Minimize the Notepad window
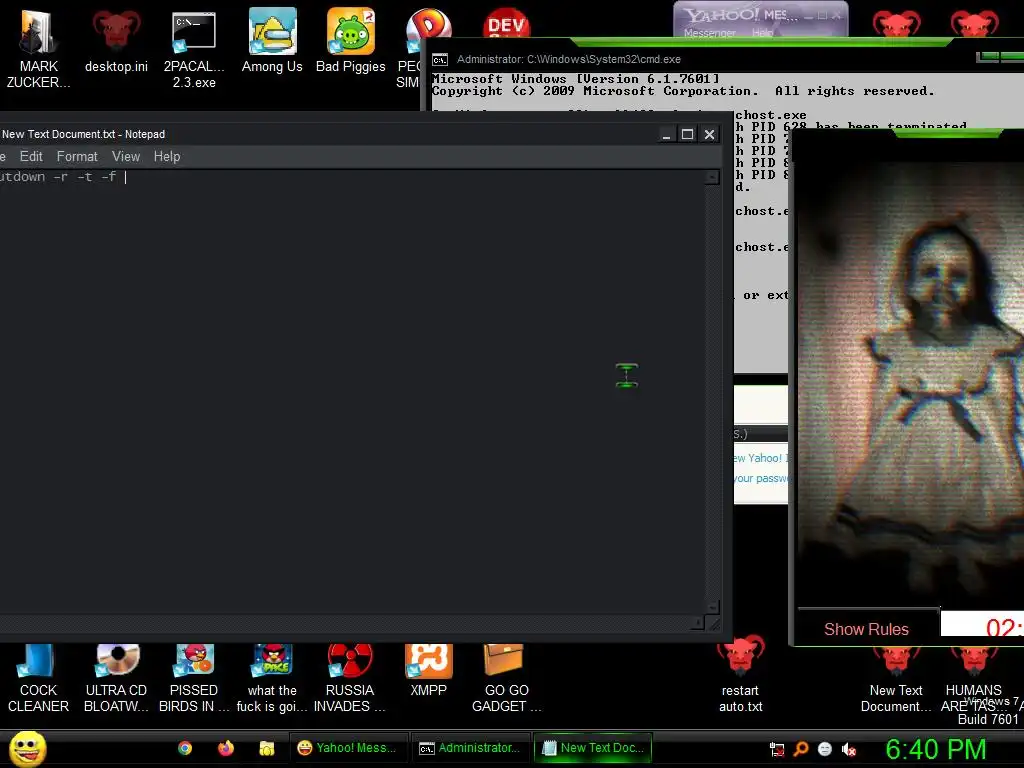This screenshot has width=1024, height=768. pyautogui.click(x=666, y=134)
